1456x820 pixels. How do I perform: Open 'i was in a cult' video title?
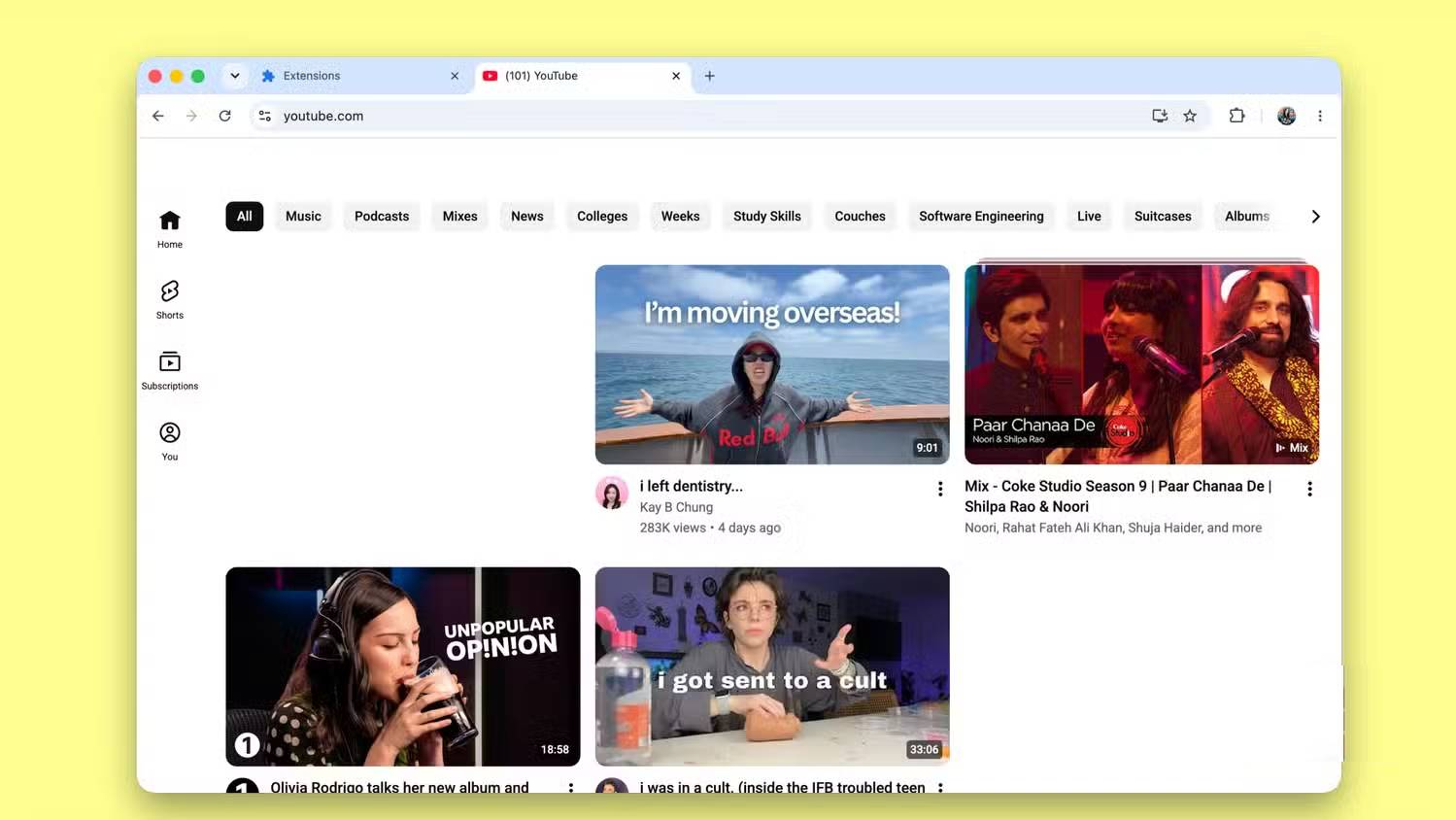click(783, 786)
